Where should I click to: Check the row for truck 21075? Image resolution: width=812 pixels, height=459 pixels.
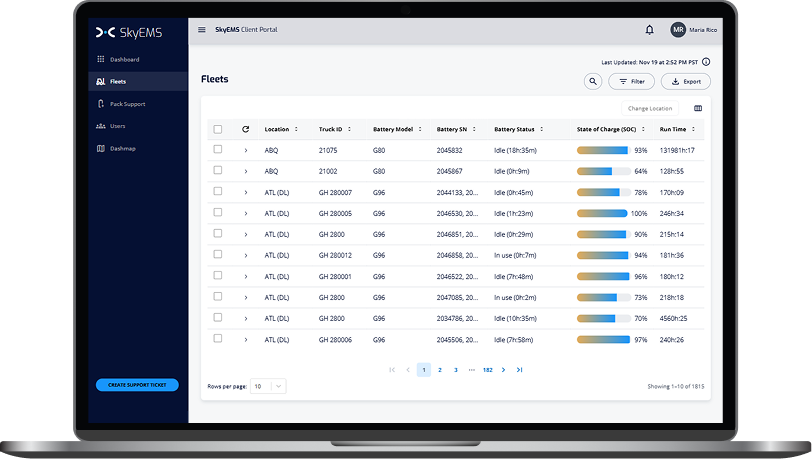(x=218, y=150)
